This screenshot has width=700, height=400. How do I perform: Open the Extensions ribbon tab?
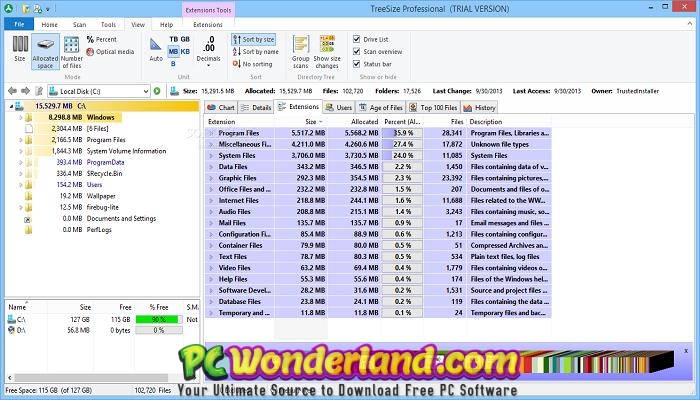tap(208, 25)
